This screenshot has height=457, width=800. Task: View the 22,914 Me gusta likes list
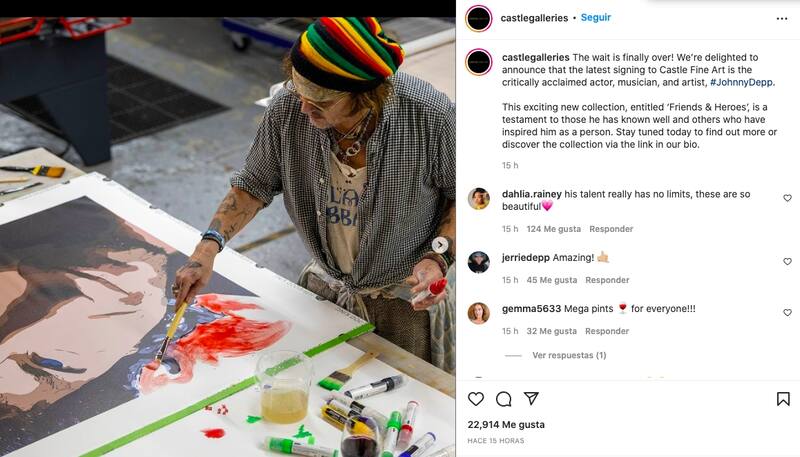tap(503, 425)
